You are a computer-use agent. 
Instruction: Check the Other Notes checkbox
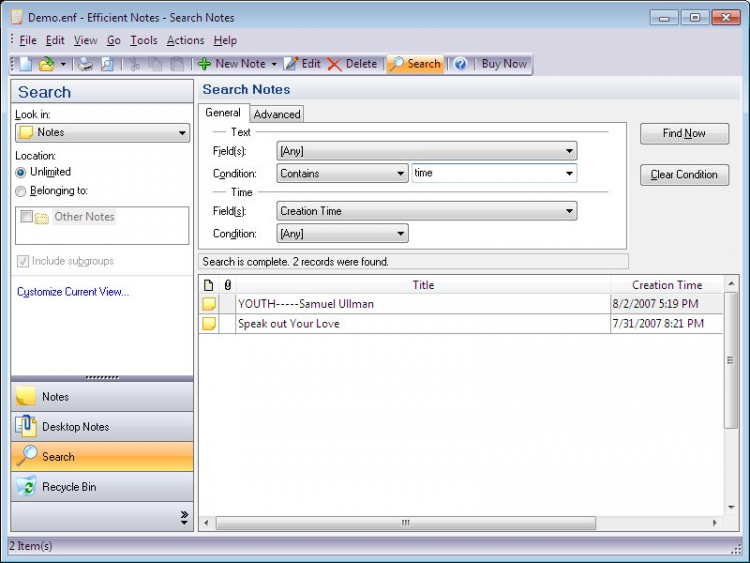coord(26,217)
